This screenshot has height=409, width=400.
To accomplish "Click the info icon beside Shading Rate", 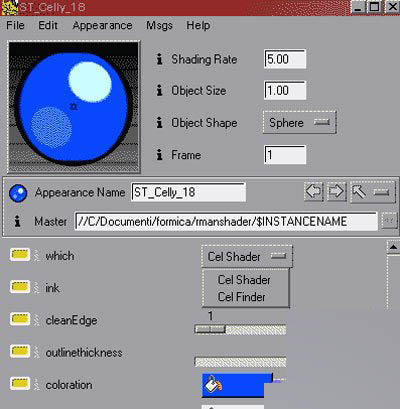I will (x=160, y=59).
